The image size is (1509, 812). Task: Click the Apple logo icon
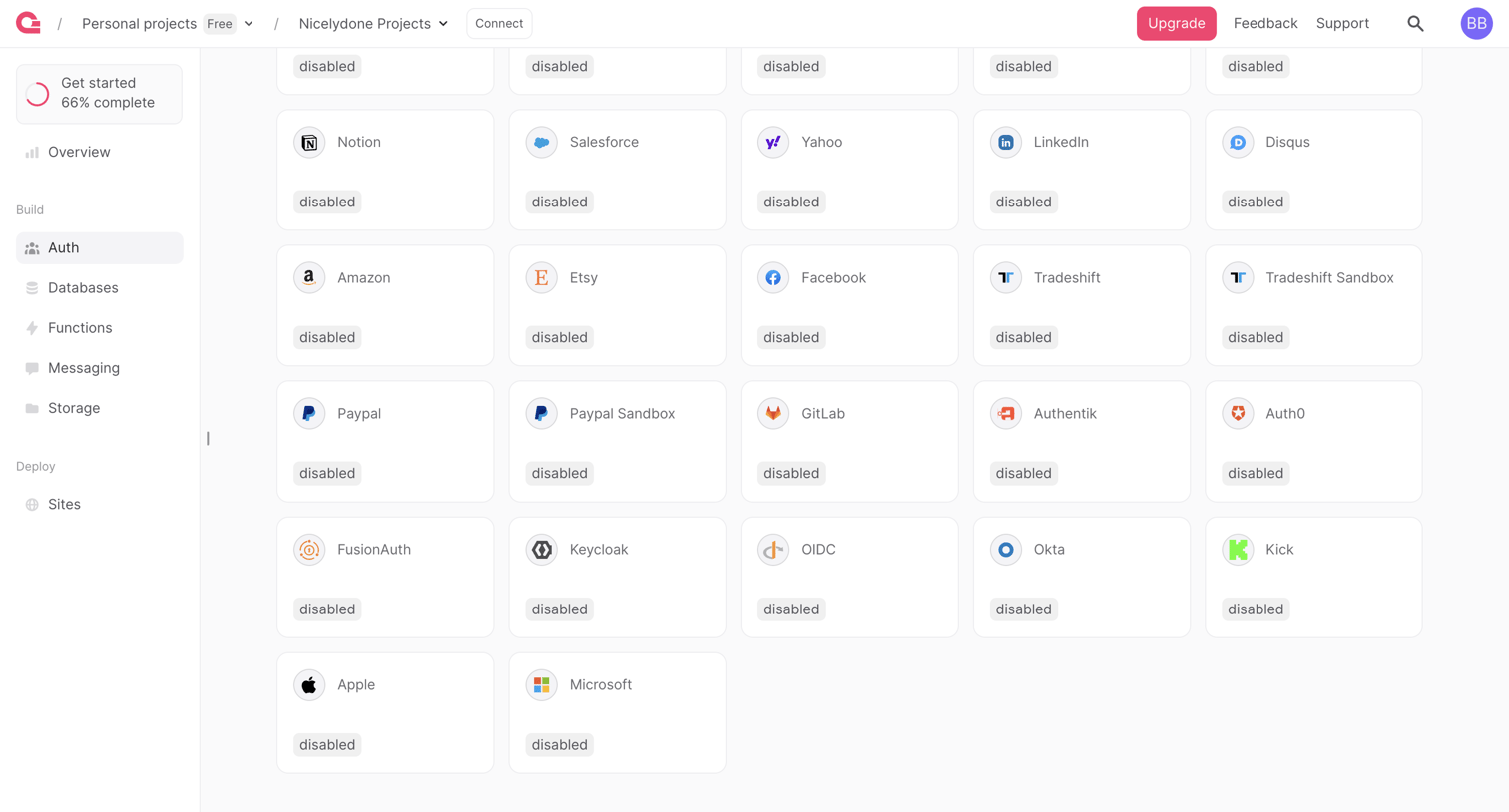click(x=309, y=684)
